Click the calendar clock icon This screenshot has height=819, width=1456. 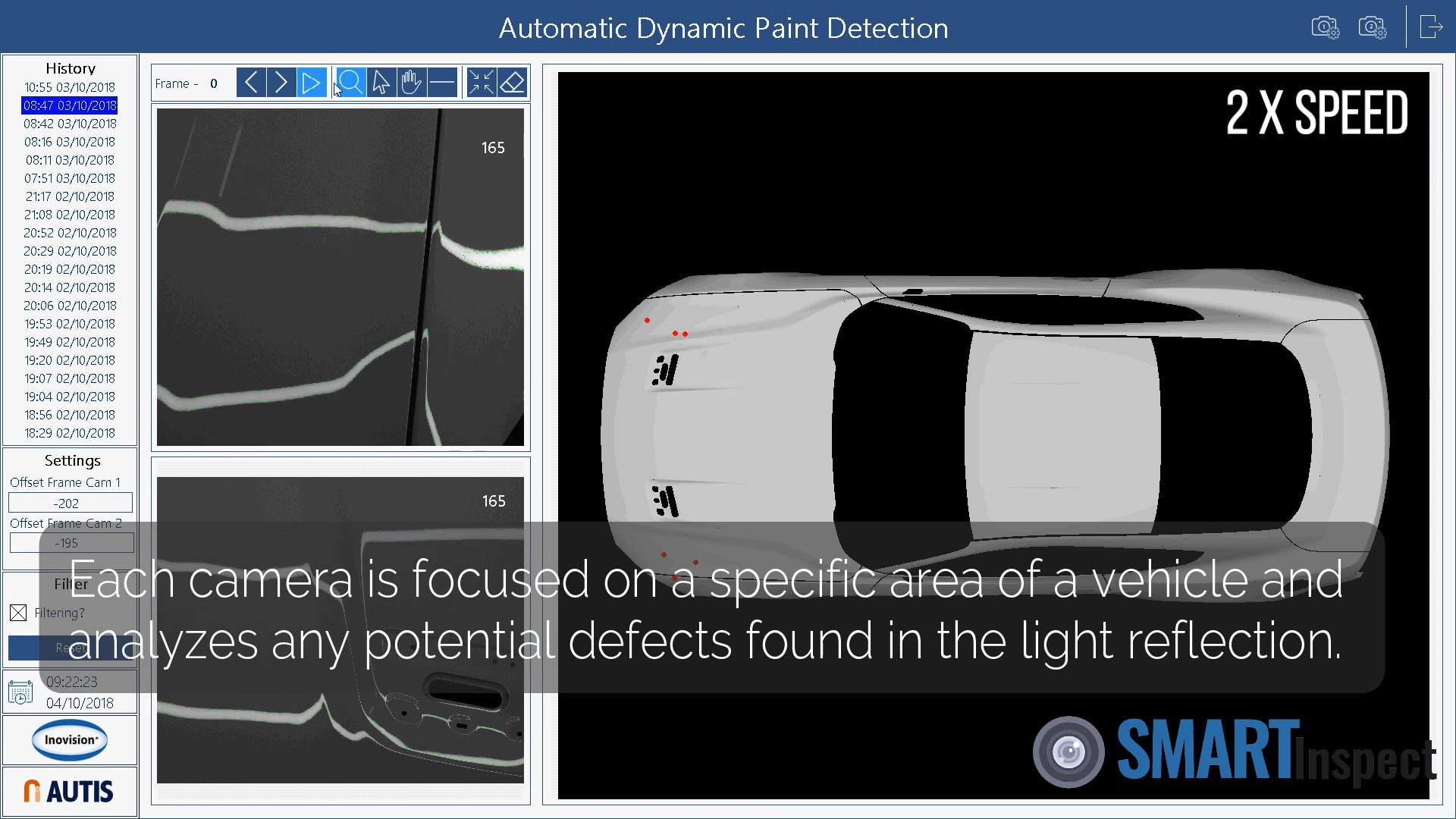click(19, 691)
